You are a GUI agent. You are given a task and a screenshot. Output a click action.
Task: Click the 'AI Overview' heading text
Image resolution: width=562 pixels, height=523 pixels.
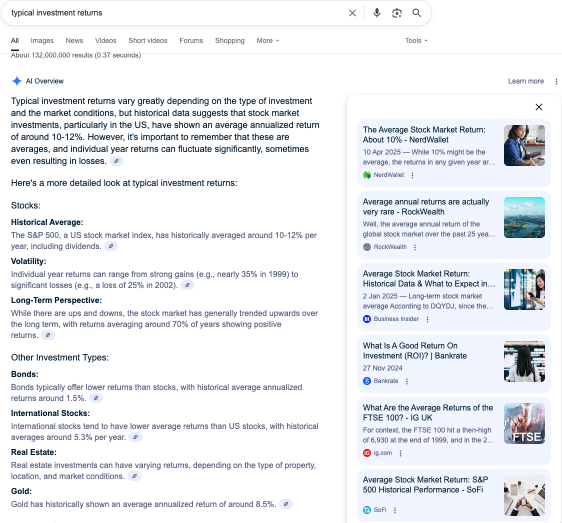(x=45, y=81)
